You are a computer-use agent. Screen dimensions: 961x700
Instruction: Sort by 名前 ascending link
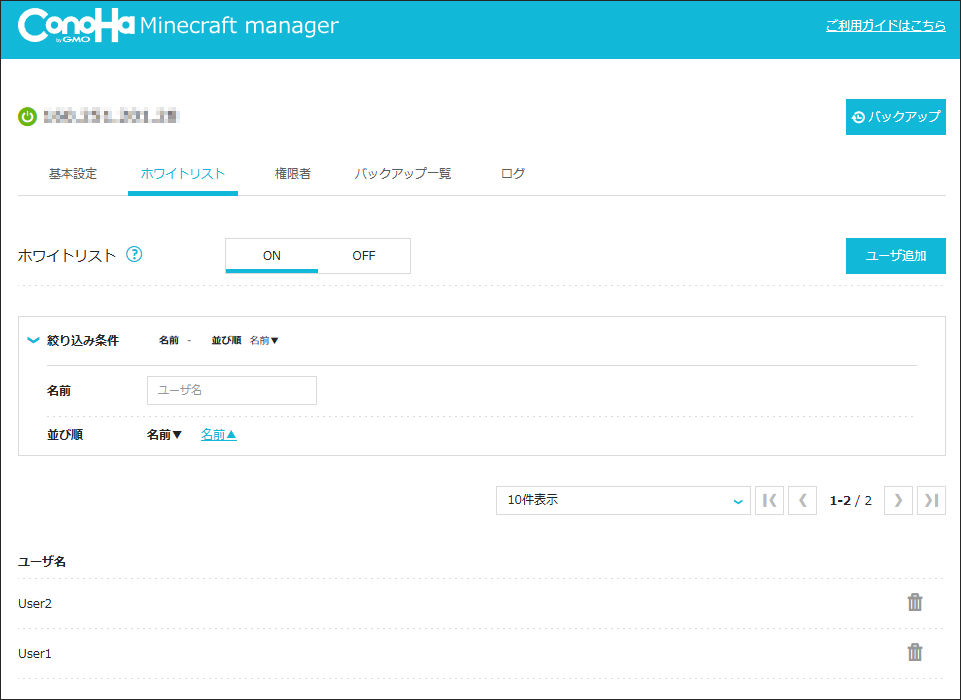(219, 435)
